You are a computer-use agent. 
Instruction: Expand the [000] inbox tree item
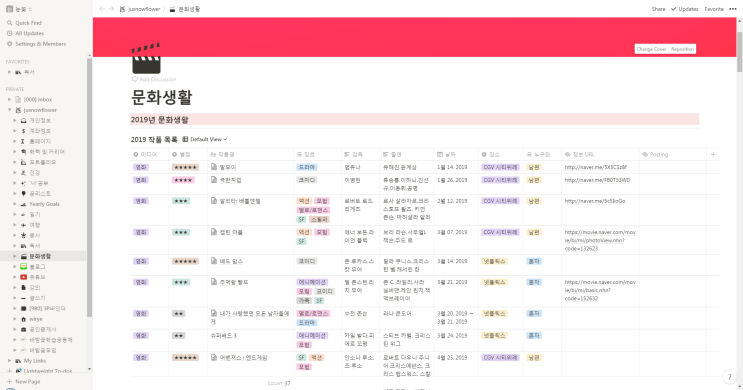click(9, 100)
